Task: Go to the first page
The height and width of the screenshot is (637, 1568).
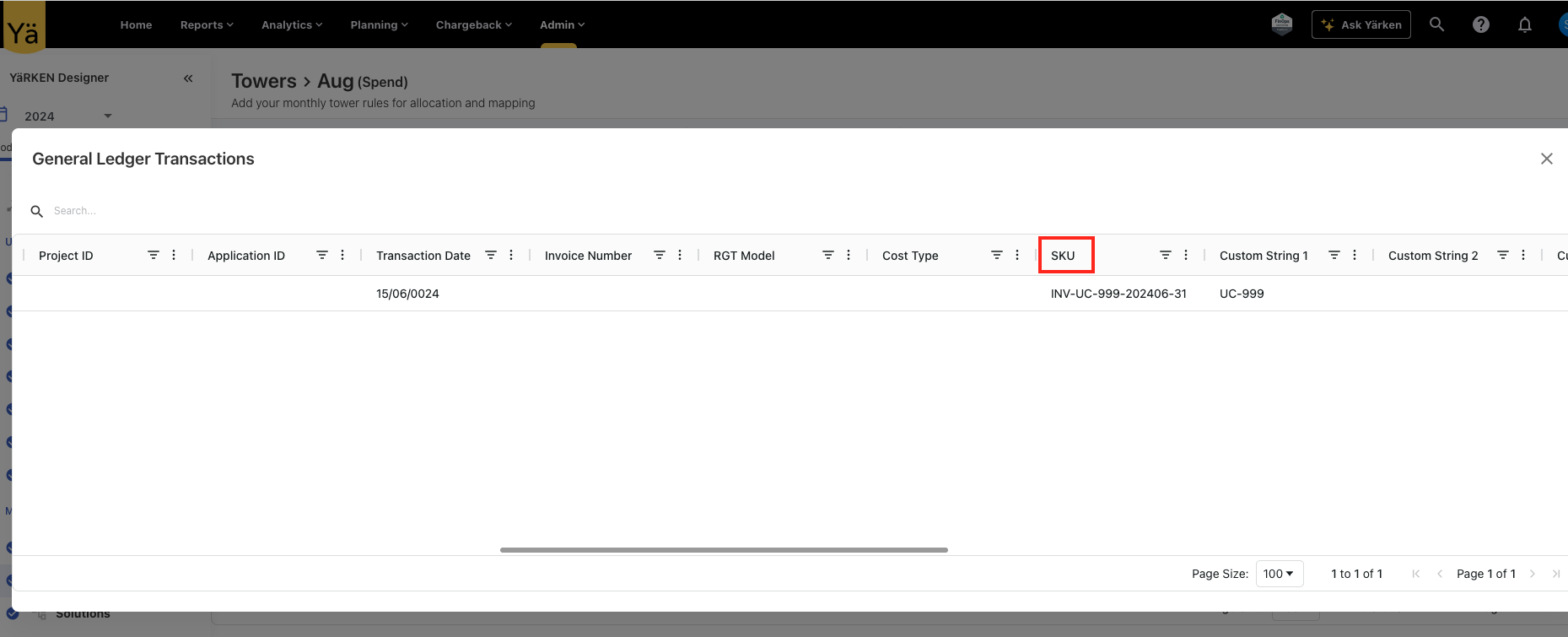Action: point(1415,574)
